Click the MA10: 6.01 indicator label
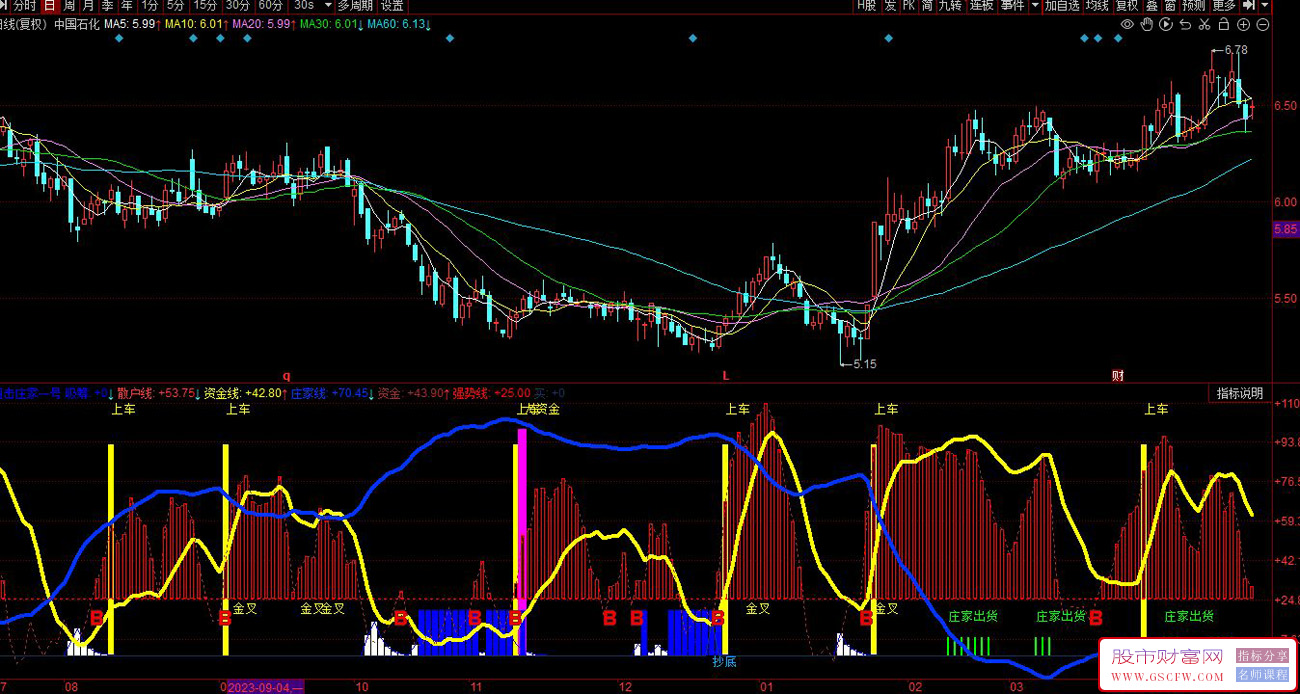The image size is (1300, 694). pyautogui.click(x=195, y=24)
